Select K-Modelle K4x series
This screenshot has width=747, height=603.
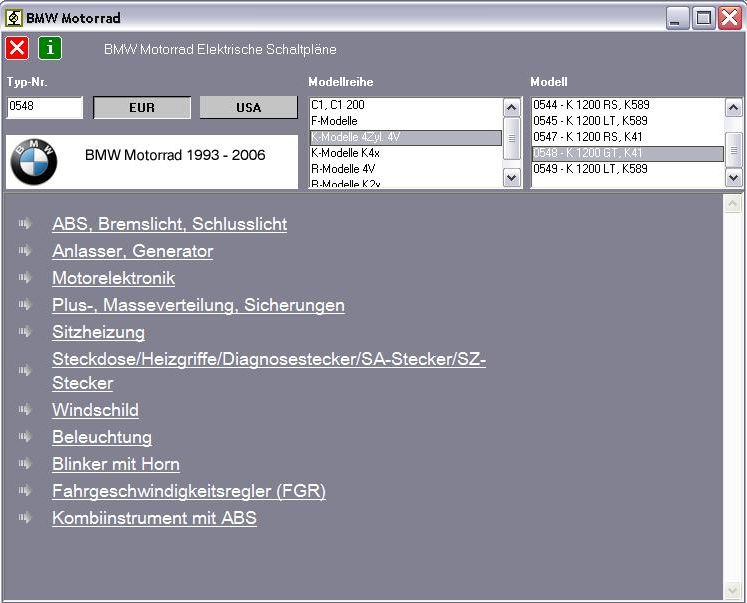(406, 153)
